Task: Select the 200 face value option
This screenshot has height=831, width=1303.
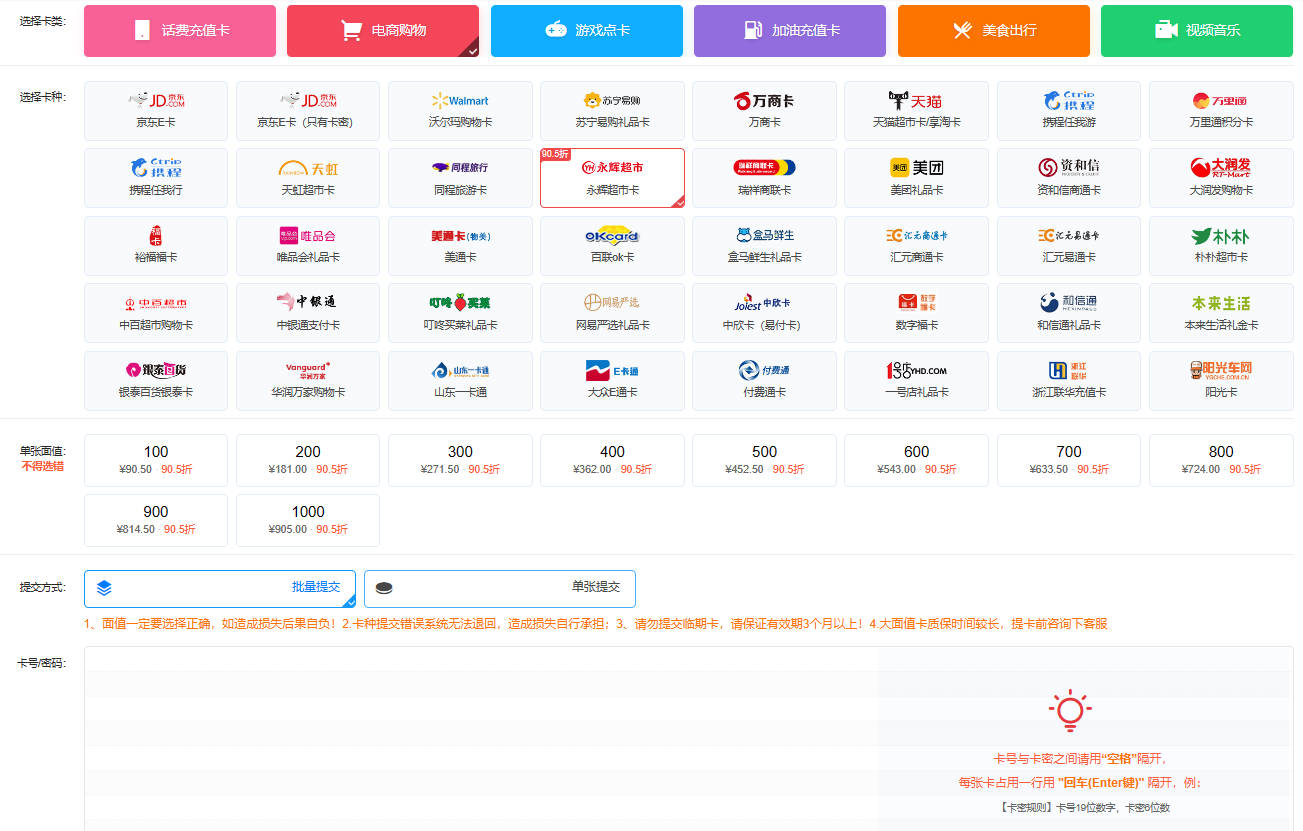Action: pos(308,460)
